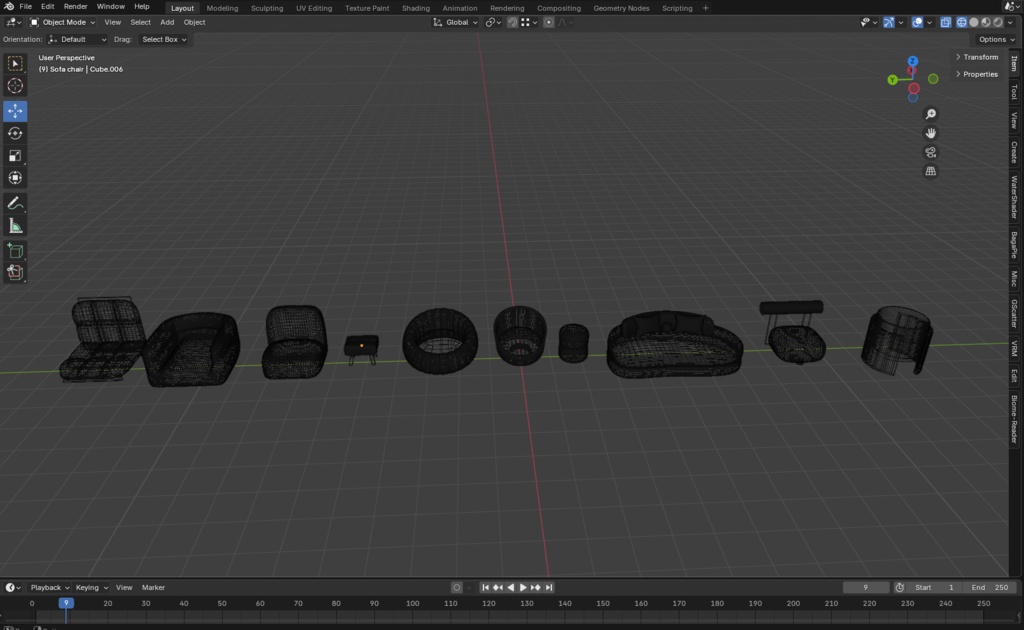Switch to the Geometry Nodes workspace tab
The height and width of the screenshot is (630, 1024).
click(x=621, y=8)
